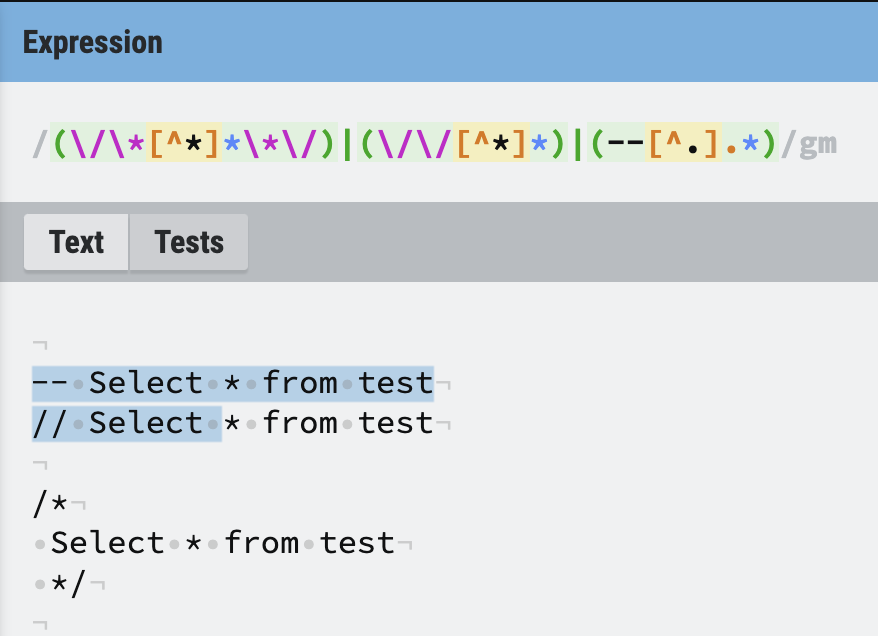
Task: Click the closing "*/" line in text
Action: pyautogui.click(x=69, y=583)
